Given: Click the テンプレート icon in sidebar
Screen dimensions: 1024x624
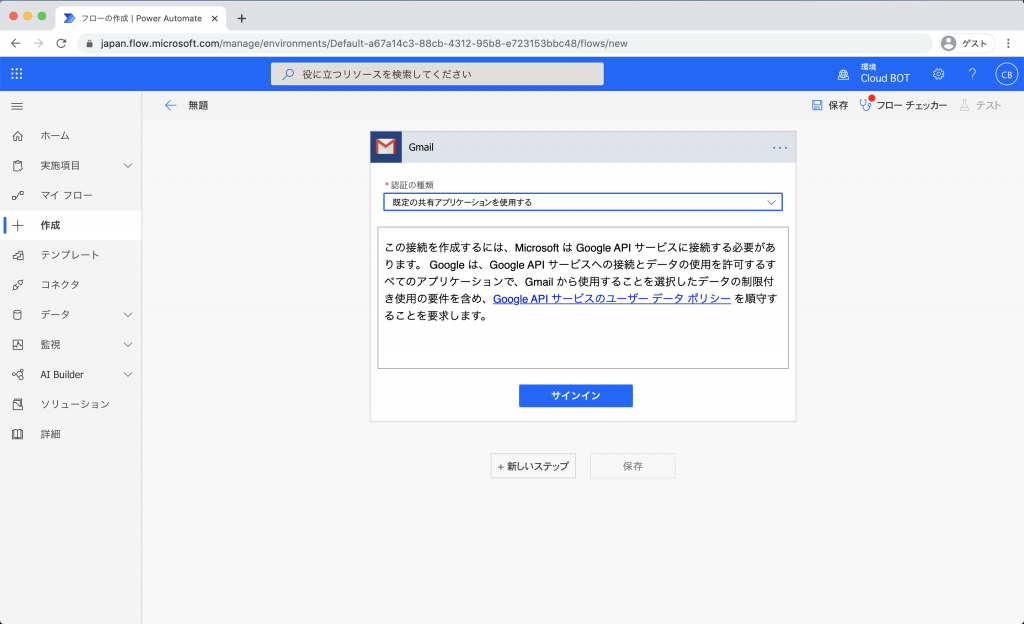Looking at the screenshot, I should pyautogui.click(x=18, y=255).
